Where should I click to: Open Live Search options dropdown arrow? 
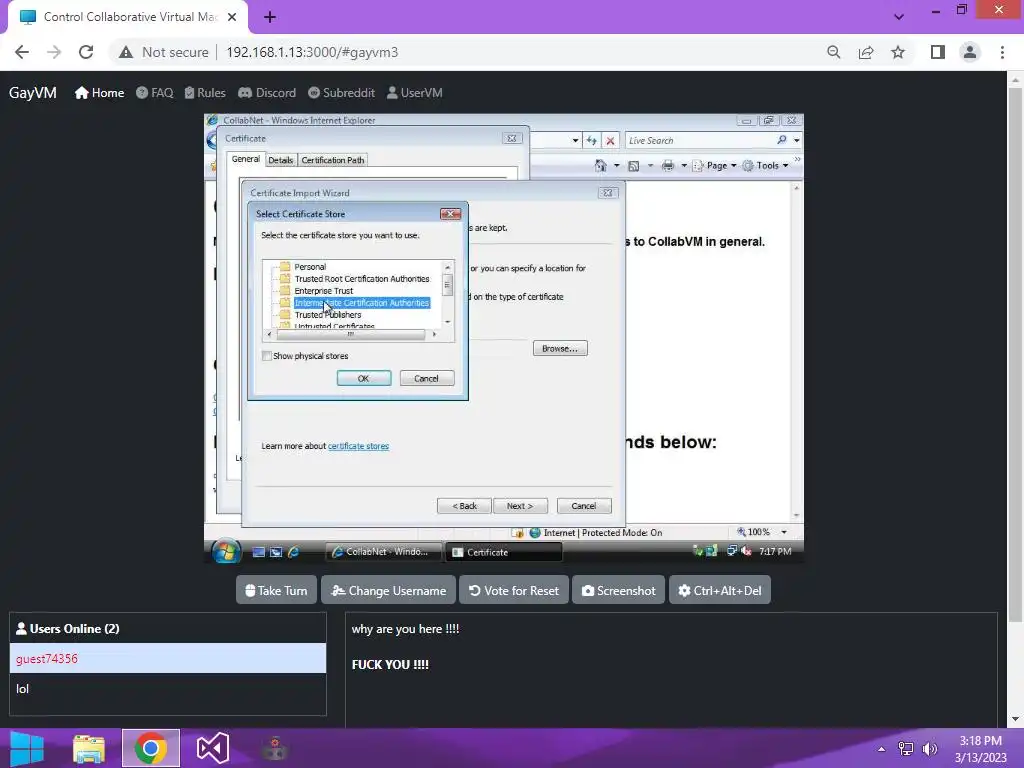point(797,140)
